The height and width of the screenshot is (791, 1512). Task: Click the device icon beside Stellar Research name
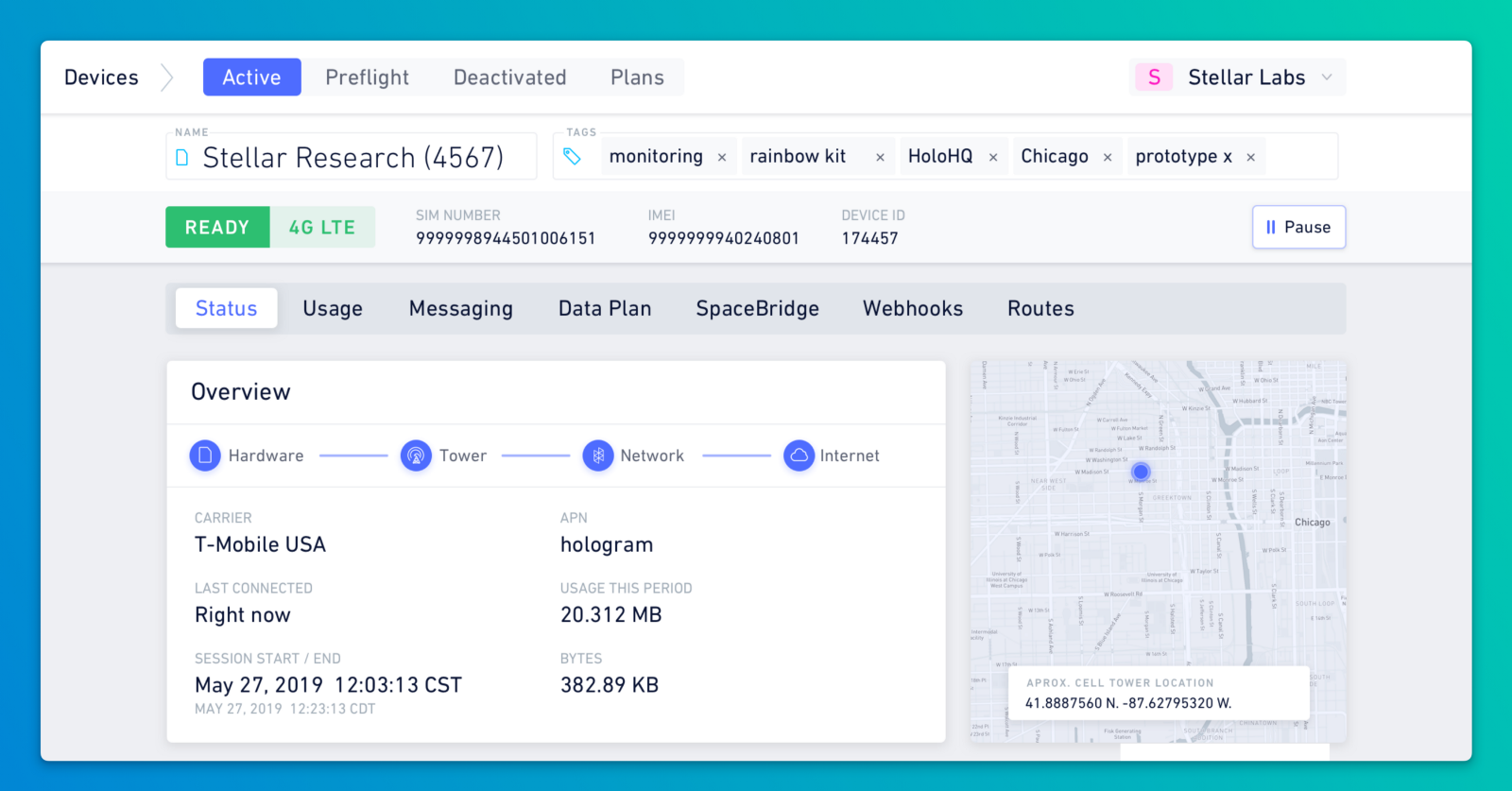point(182,158)
